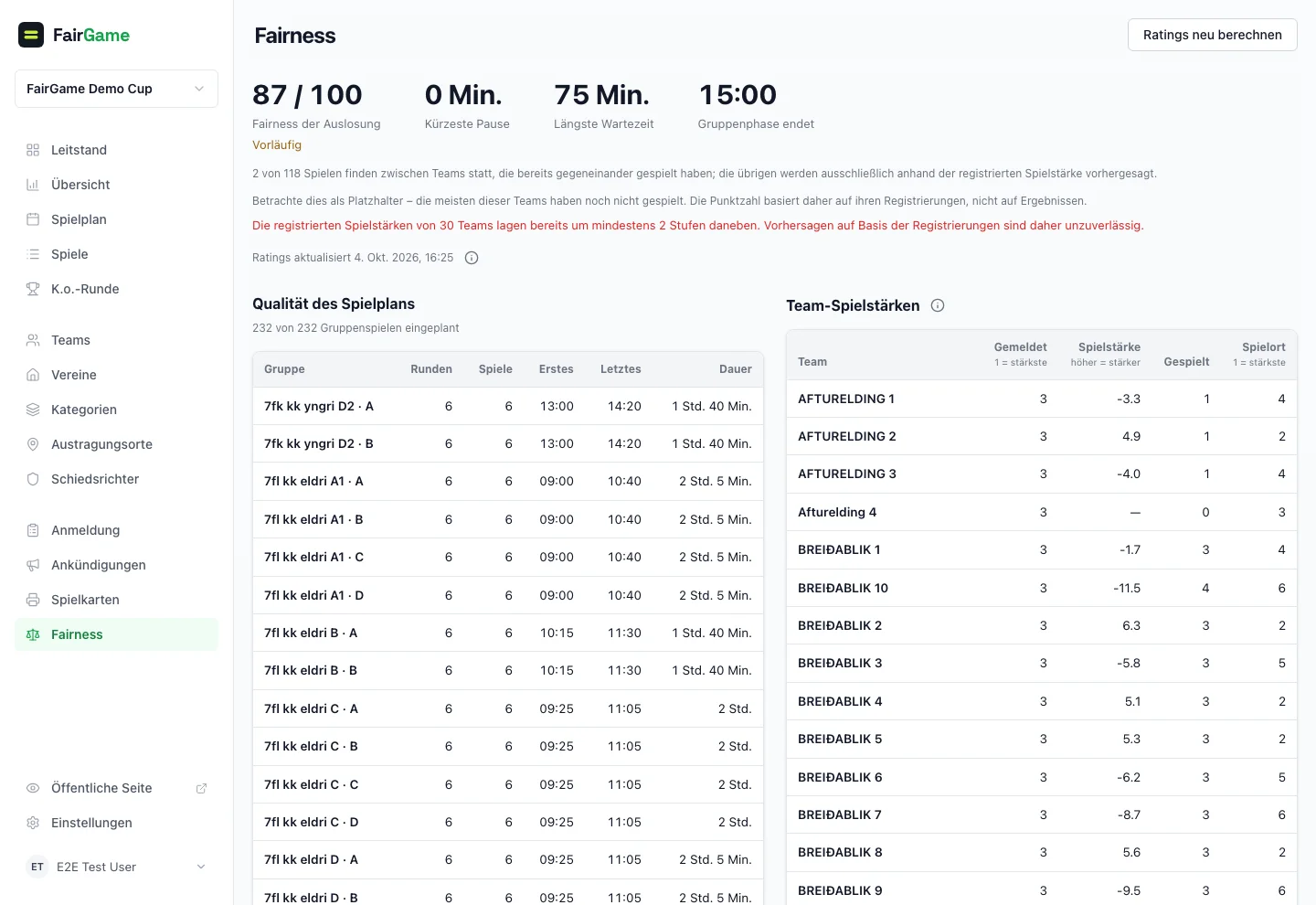
Task: Click the Spielkarten printer icon
Action: pos(33,600)
